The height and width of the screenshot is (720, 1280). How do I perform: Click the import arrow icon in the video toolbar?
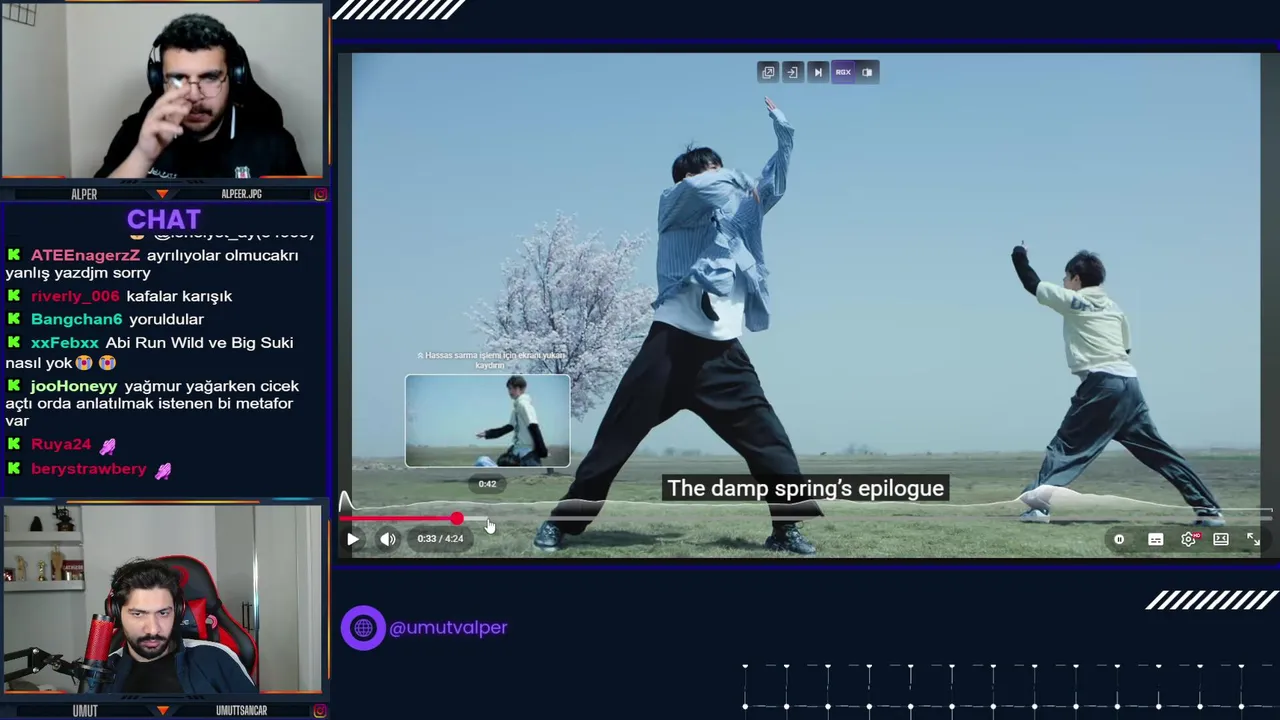click(792, 72)
